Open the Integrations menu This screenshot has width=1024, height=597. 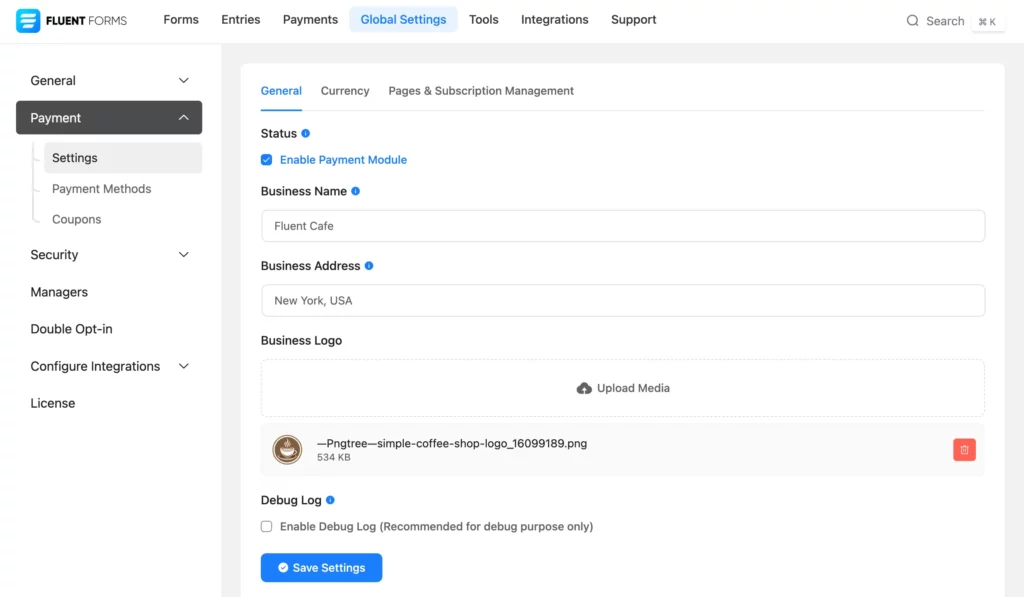click(554, 20)
